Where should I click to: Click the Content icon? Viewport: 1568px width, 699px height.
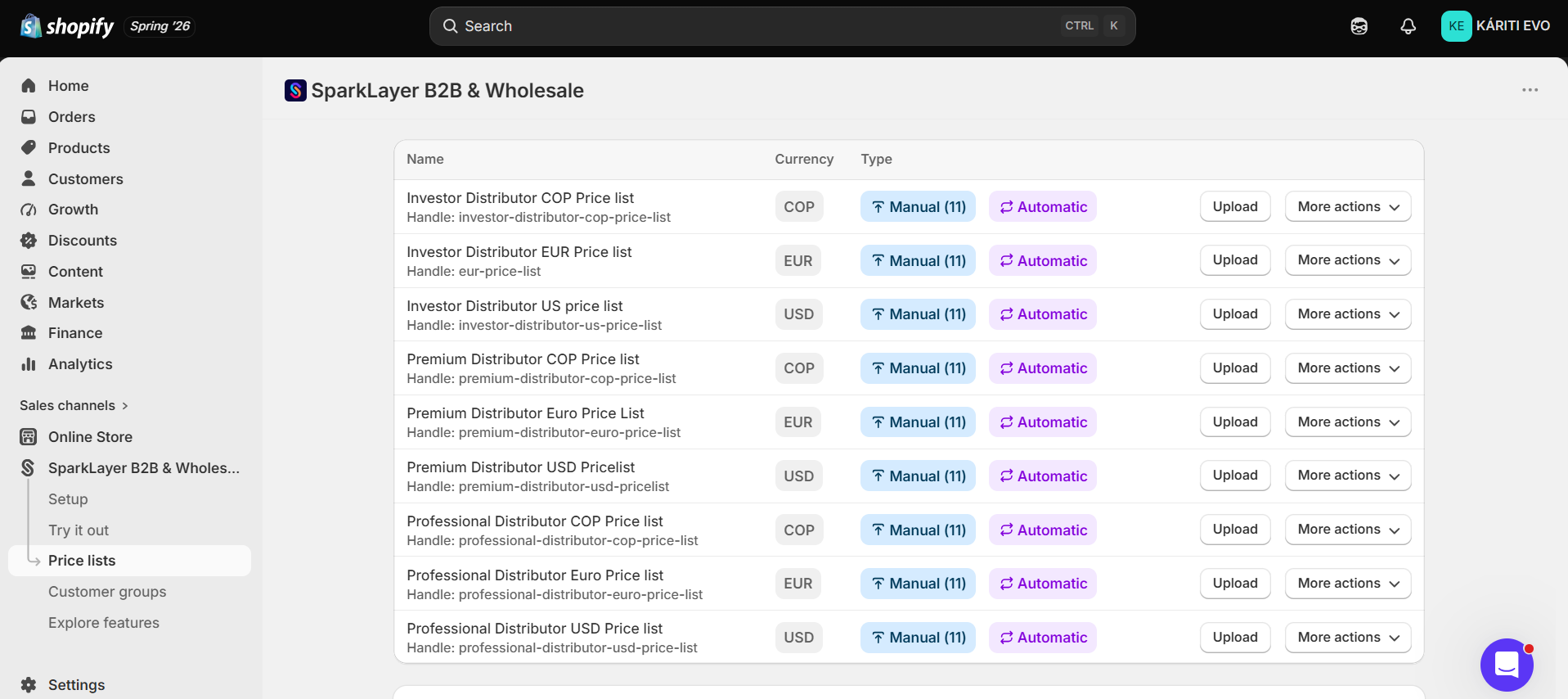pyautogui.click(x=29, y=272)
